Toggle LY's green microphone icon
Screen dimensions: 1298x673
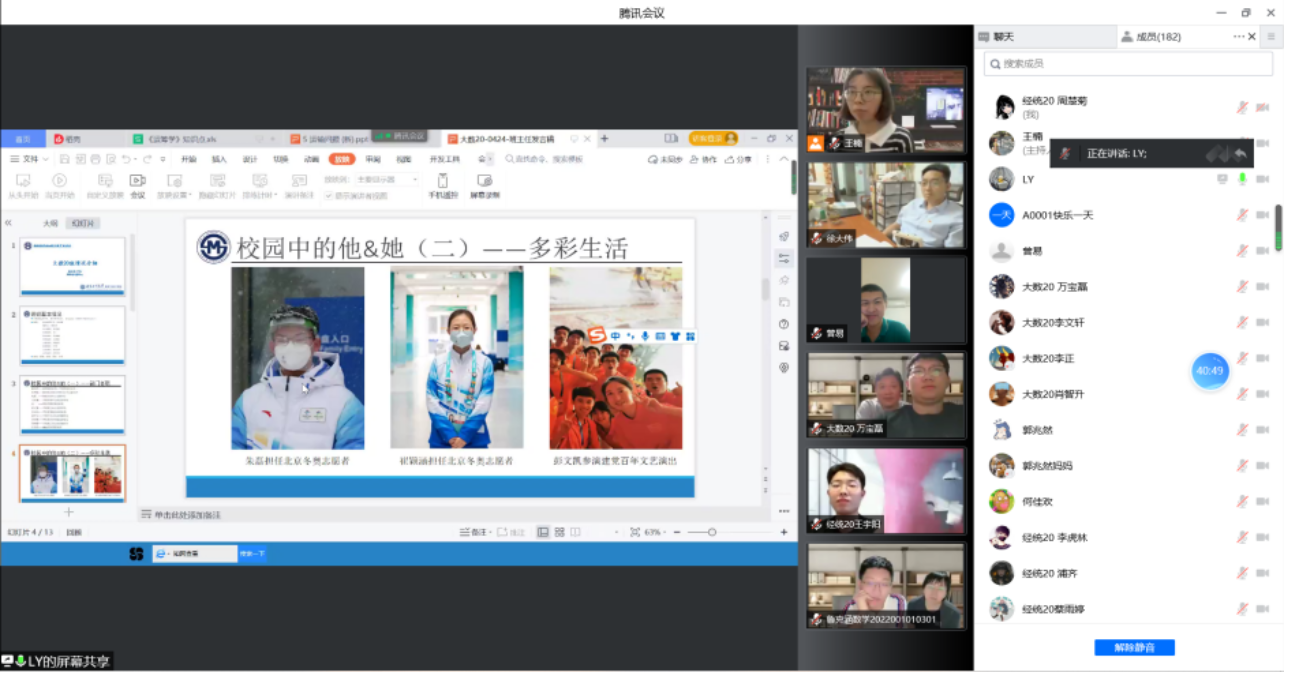coord(1242,179)
